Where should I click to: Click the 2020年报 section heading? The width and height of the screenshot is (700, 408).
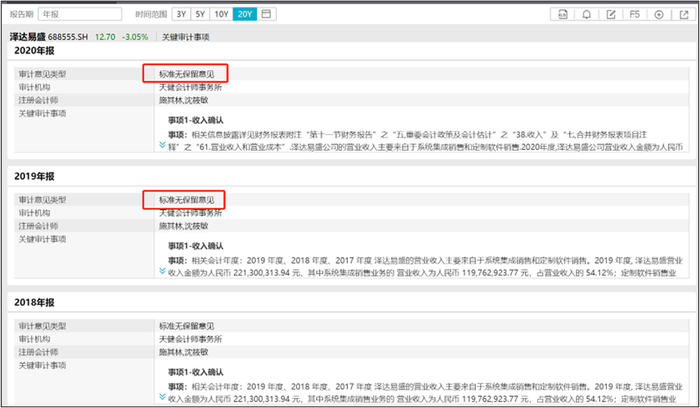click(x=34, y=50)
